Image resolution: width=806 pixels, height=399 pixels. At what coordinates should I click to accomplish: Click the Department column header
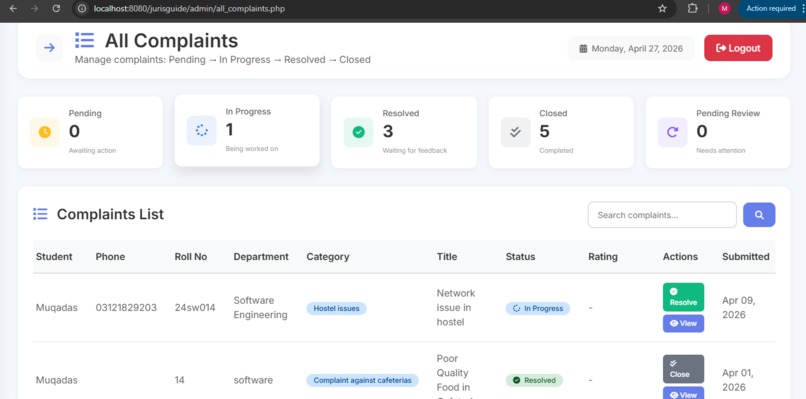pos(261,257)
